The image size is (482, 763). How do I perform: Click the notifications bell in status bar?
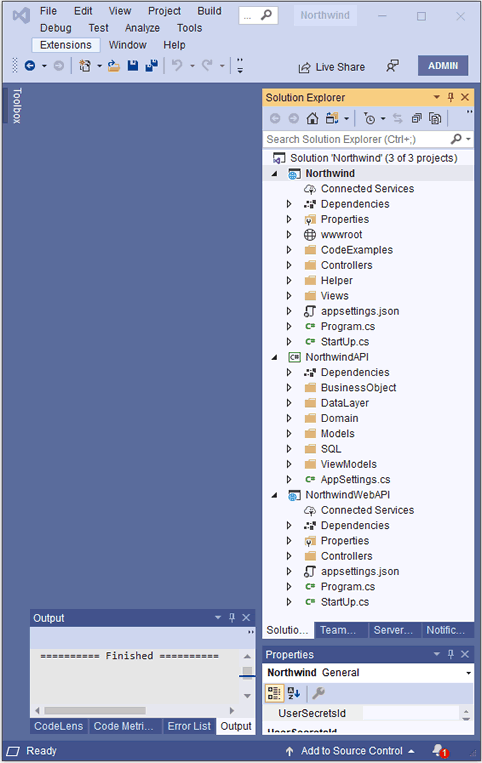pyautogui.click(x=439, y=750)
